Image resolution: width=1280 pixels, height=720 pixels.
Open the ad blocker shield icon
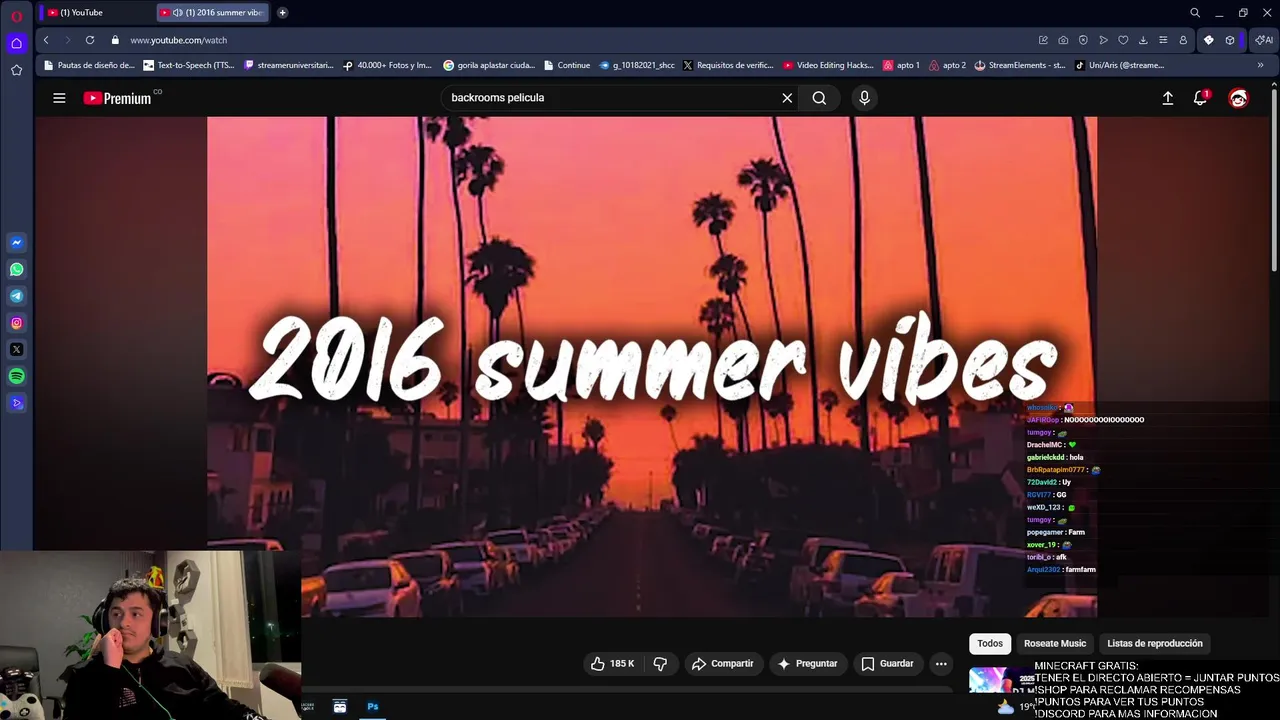[1083, 40]
